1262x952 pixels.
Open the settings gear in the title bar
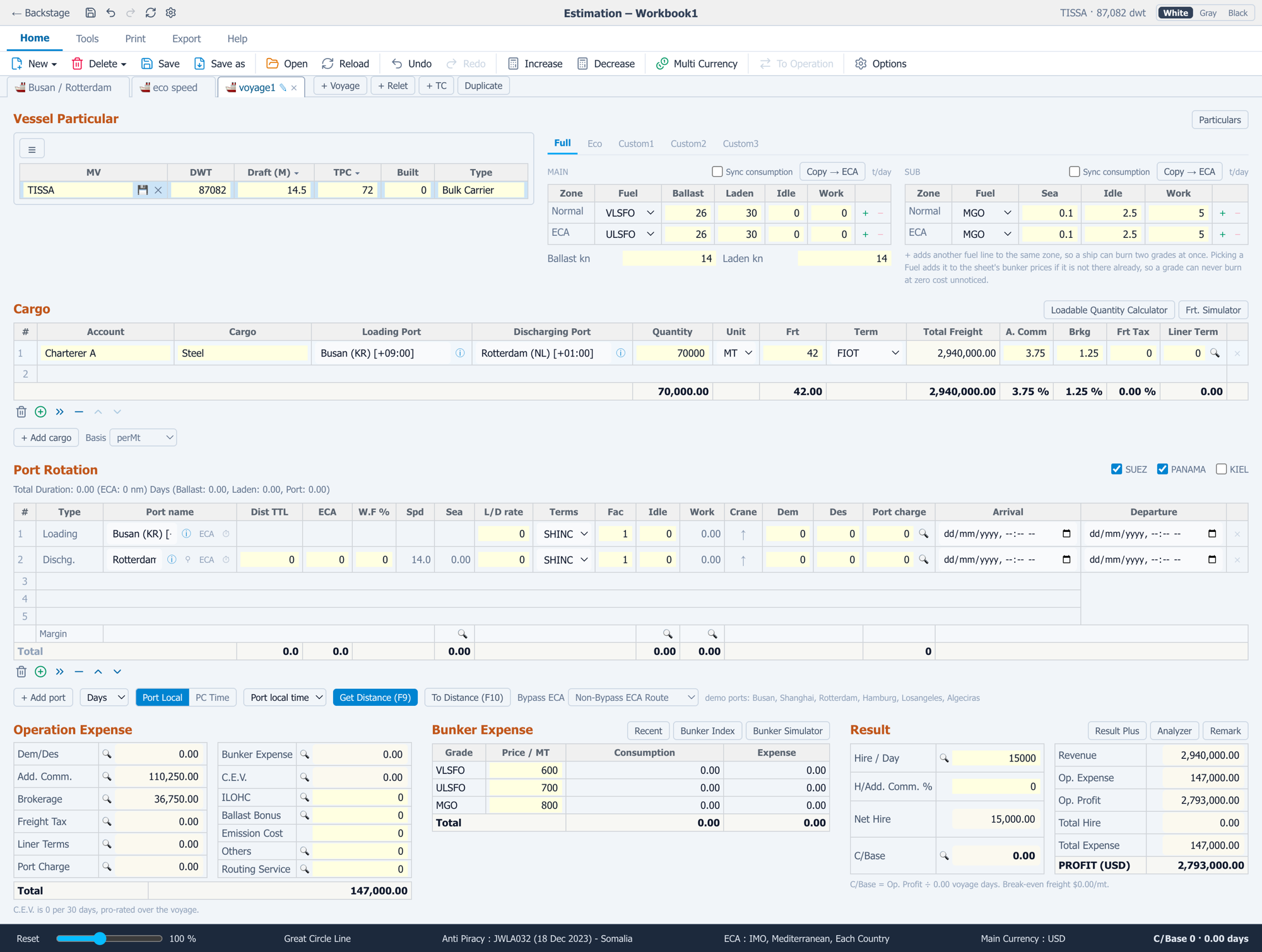point(170,13)
